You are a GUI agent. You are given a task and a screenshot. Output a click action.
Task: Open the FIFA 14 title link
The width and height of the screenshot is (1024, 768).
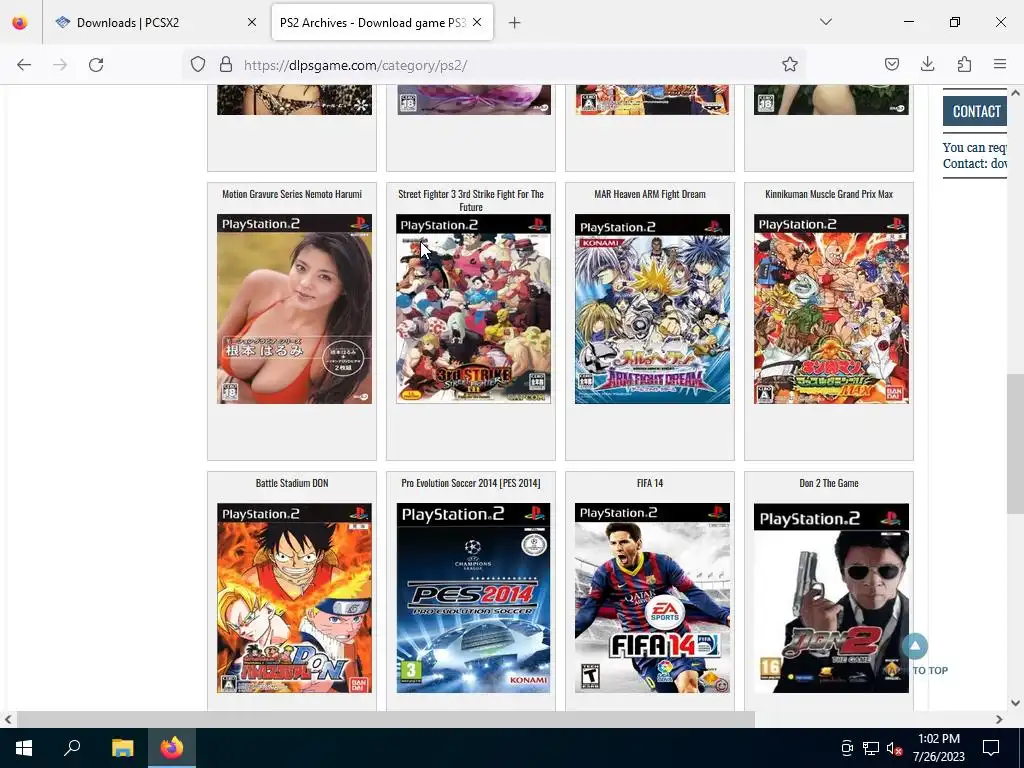650,483
